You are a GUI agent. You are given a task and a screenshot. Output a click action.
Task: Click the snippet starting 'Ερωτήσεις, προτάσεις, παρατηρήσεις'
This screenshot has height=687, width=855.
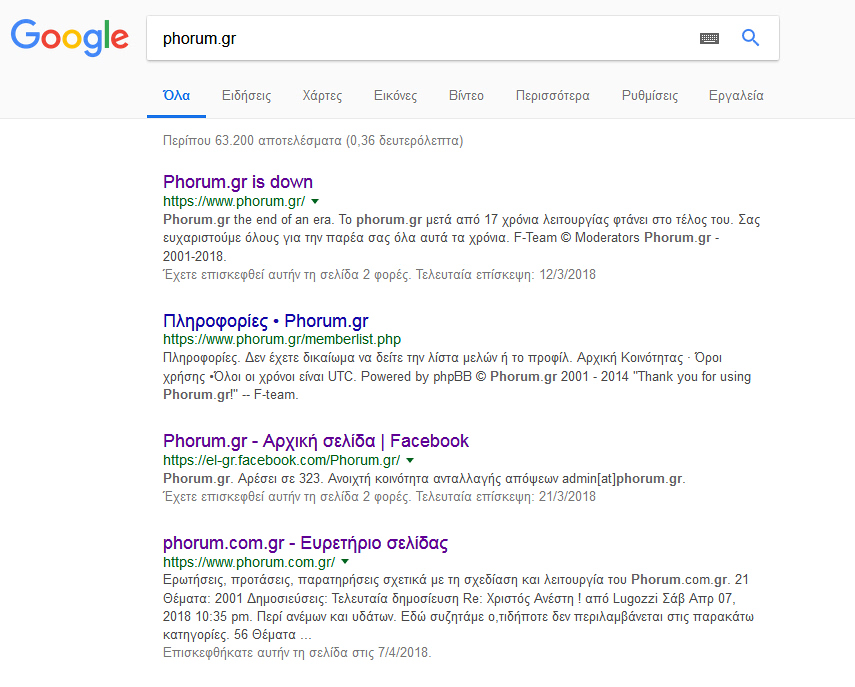458,607
